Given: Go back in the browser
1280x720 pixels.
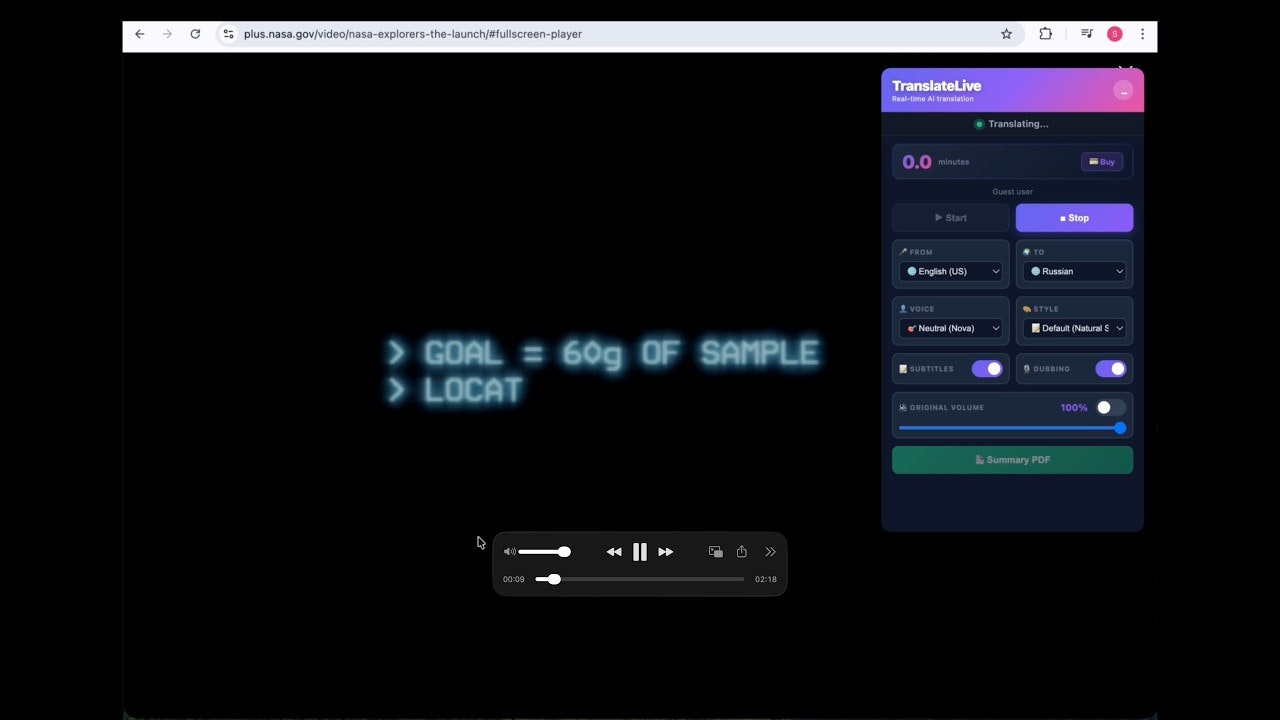Looking at the screenshot, I should pos(140,34).
